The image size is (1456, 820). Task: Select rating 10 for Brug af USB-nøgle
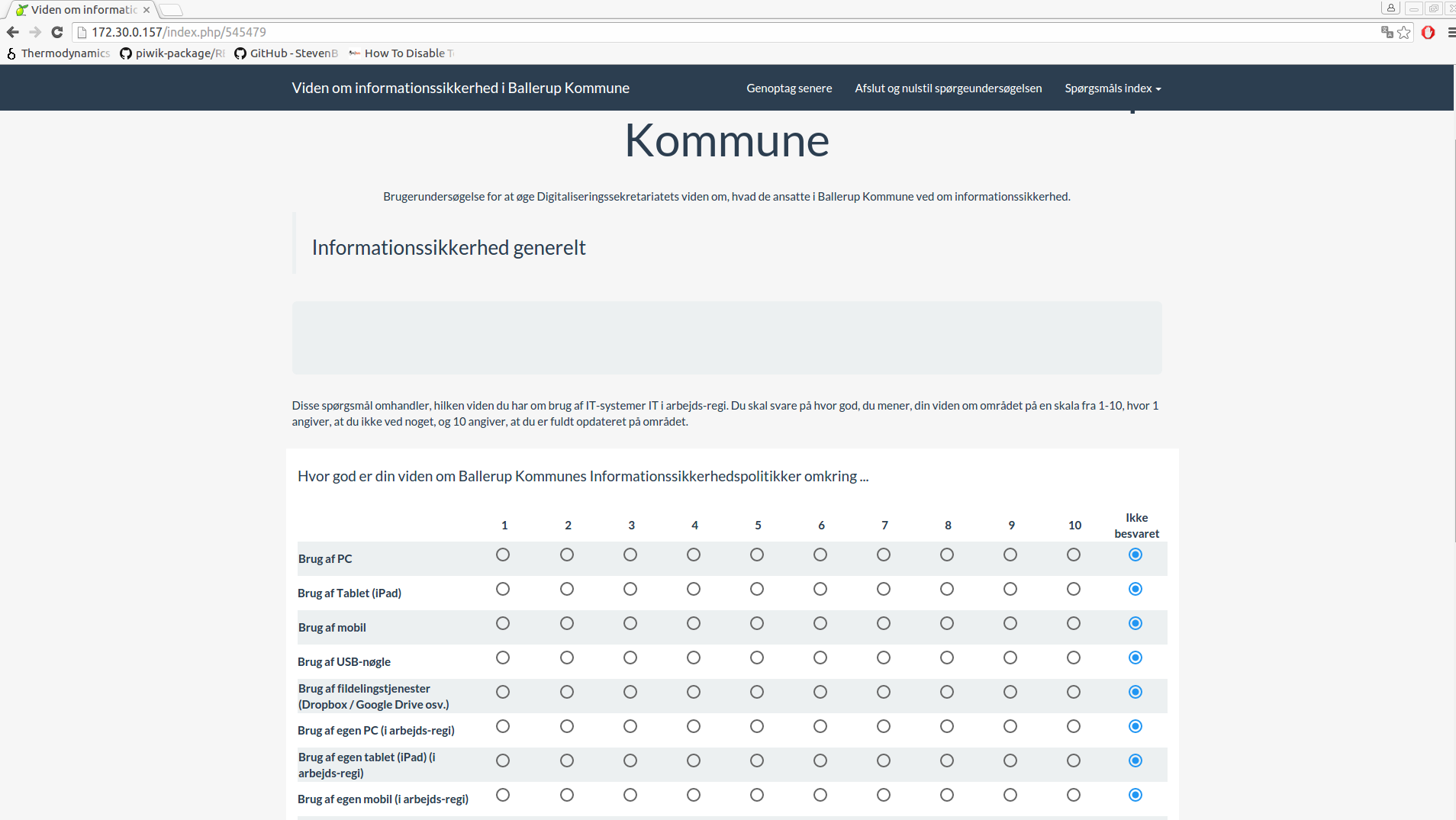pos(1074,658)
